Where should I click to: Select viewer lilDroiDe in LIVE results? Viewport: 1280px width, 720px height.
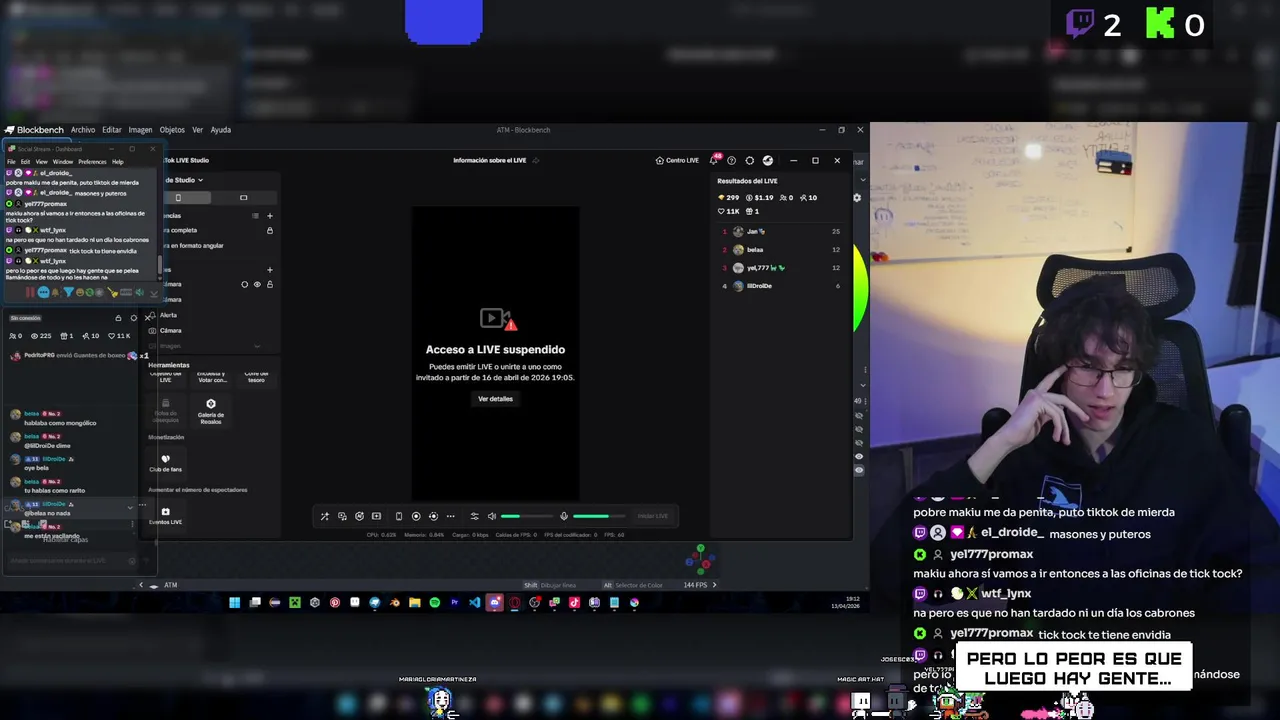coord(781,285)
